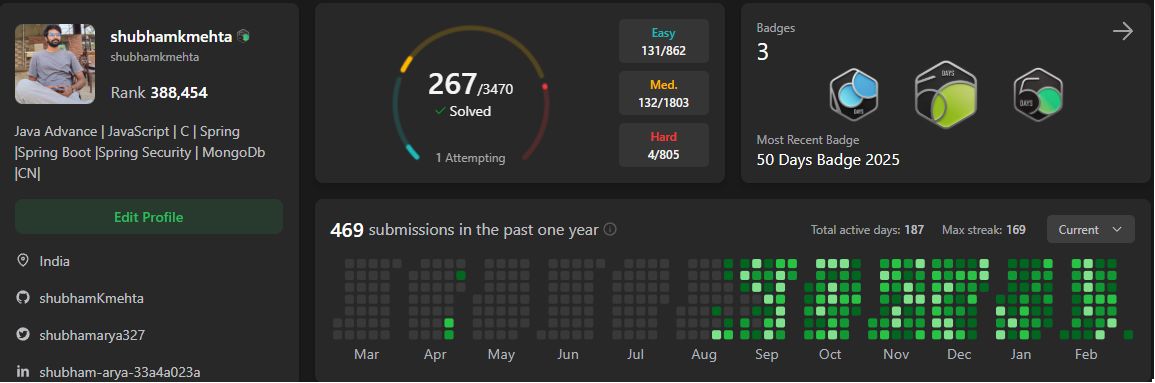
Task: Click the LinkedIn icon beside shubham-arya-33a4a023a
Action: click(x=23, y=371)
